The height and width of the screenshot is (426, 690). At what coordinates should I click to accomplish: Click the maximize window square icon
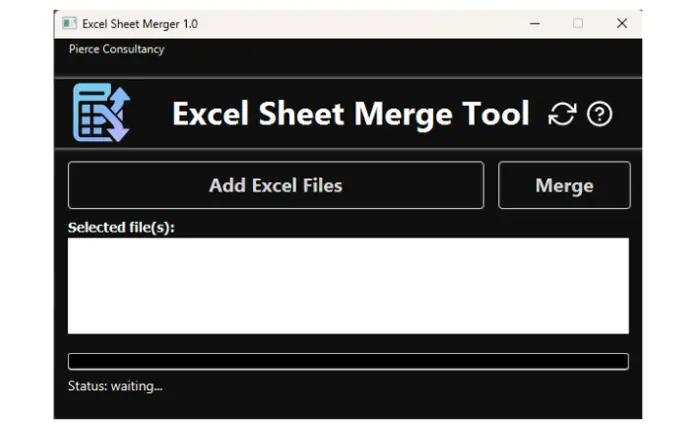coord(578,23)
